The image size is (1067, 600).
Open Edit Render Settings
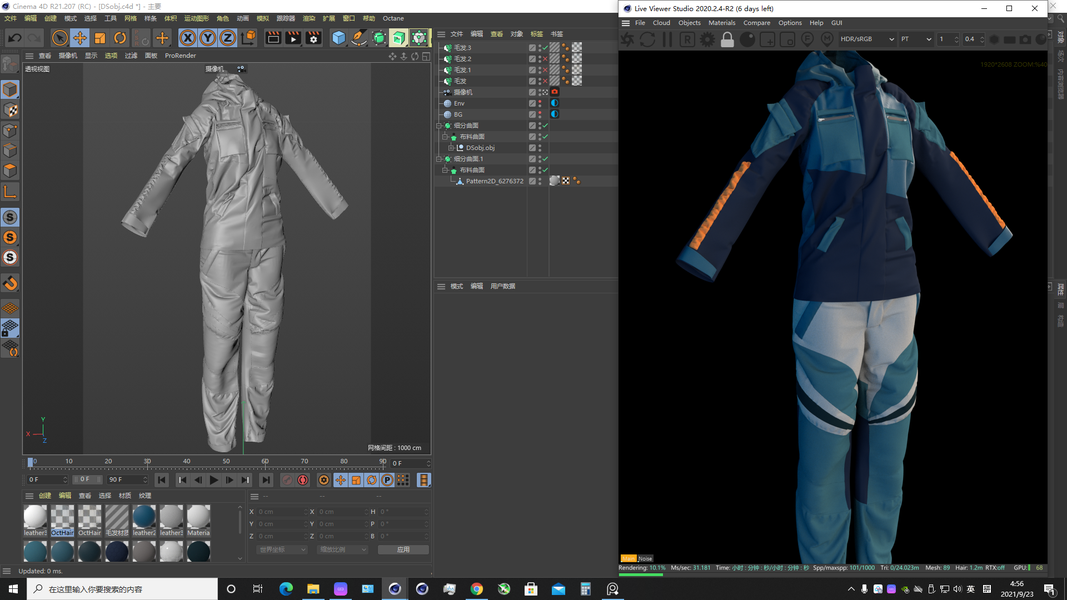click(x=313, y=38)
